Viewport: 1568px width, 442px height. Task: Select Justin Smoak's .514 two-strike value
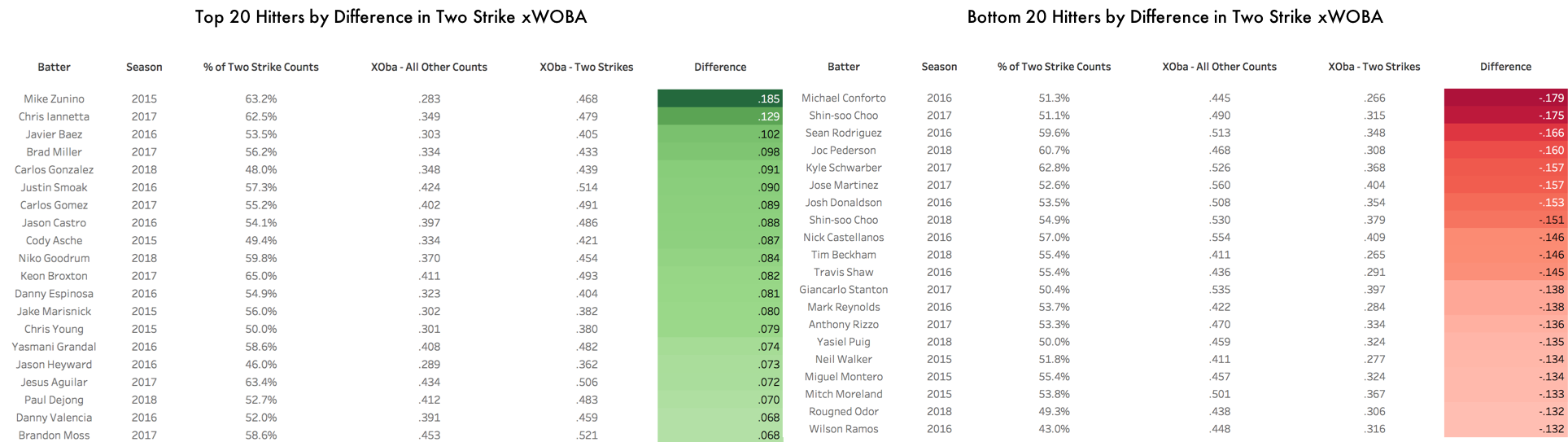click(587, 187)
